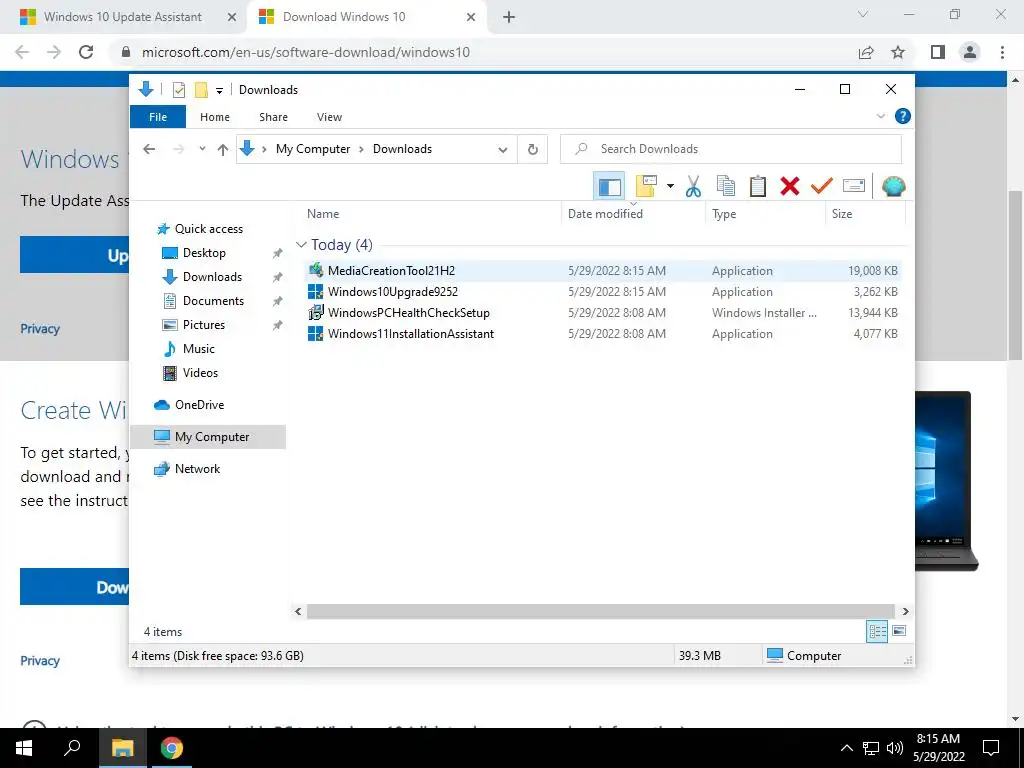Switch to Details view in the status bar

click(877, 631)
